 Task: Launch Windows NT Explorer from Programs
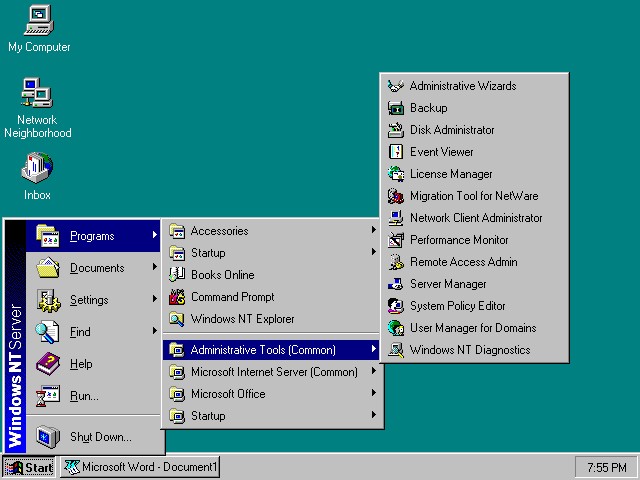click(271, 319)
